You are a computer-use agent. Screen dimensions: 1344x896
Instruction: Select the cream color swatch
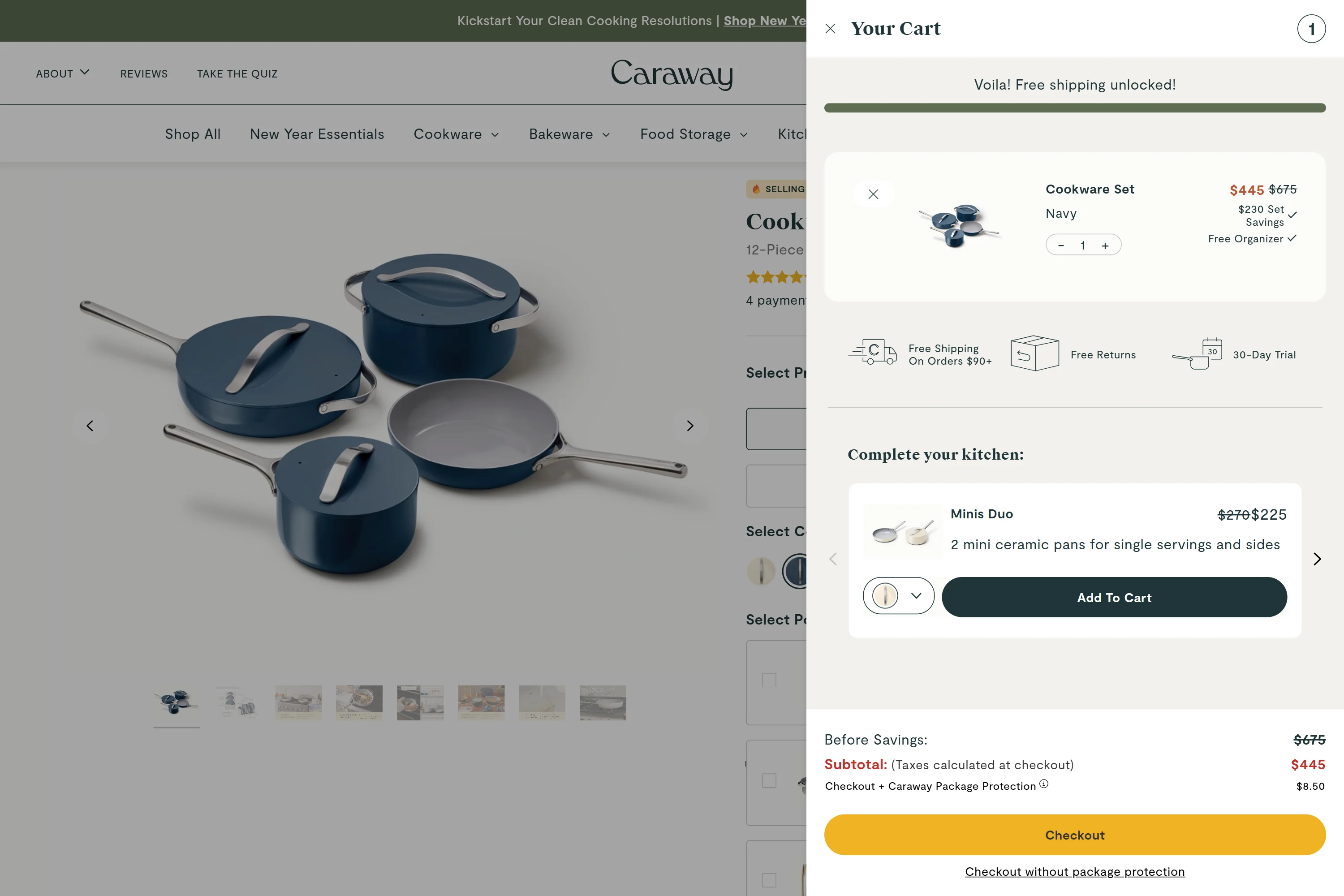[x=761, y=571]
